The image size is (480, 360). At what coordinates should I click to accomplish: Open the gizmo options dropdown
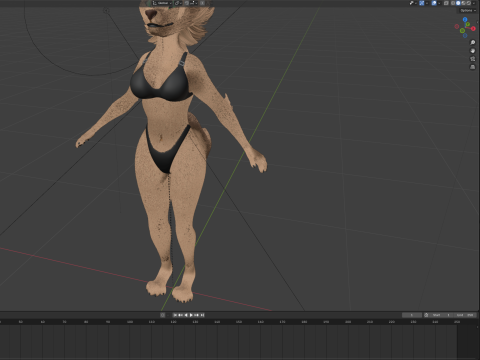427,3
